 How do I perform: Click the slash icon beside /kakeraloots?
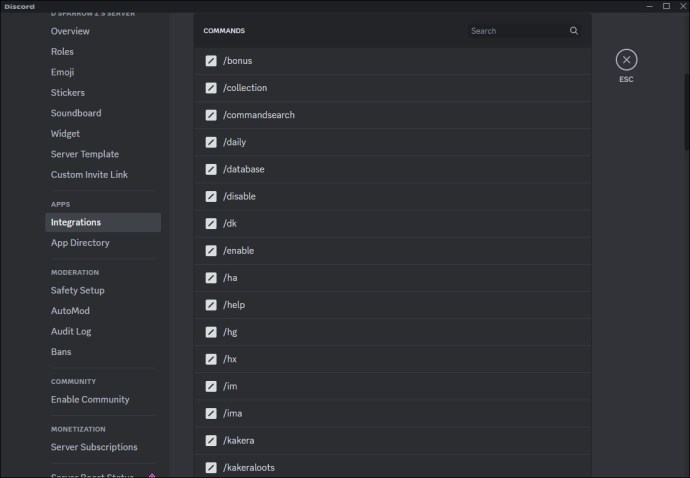211,467
